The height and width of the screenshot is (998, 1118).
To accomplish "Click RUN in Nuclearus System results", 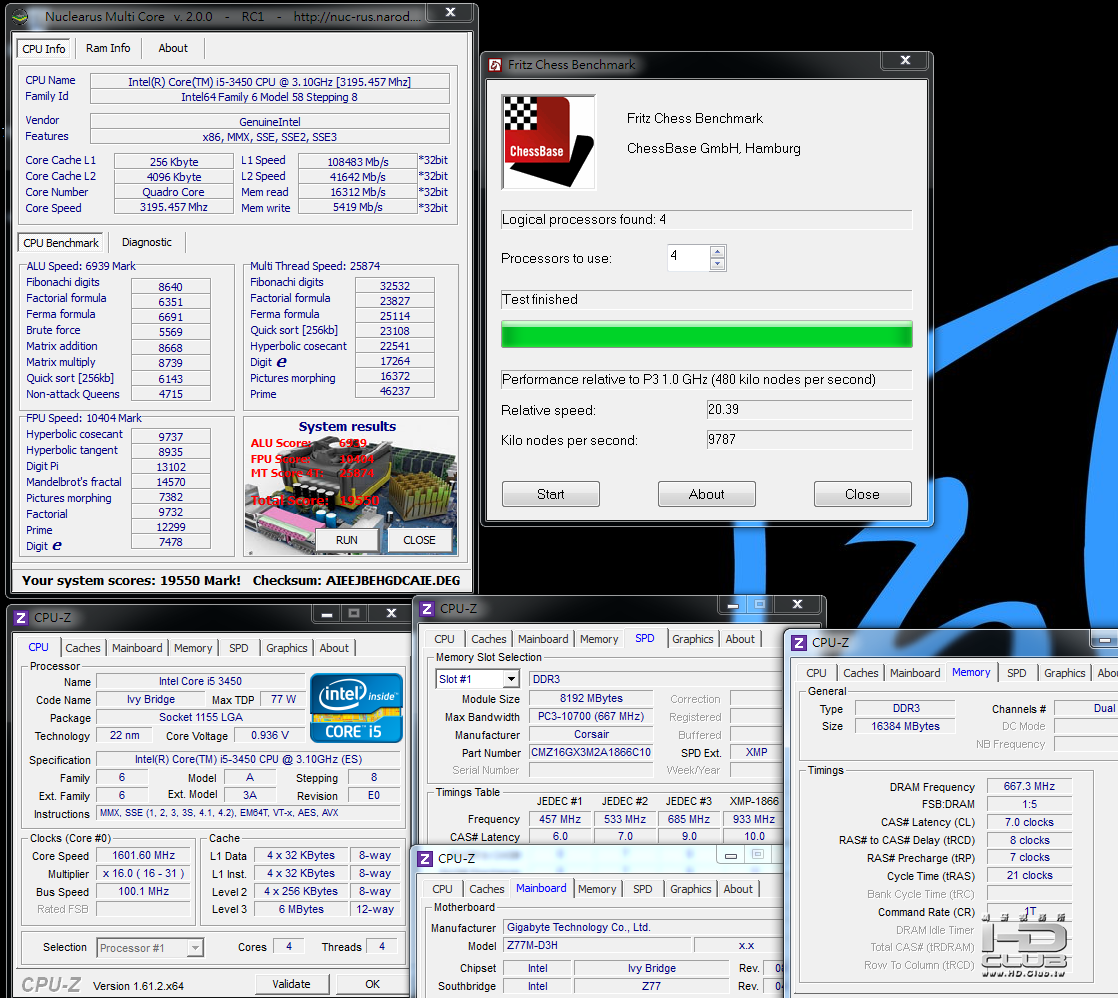I will click(x=347, y=540).
